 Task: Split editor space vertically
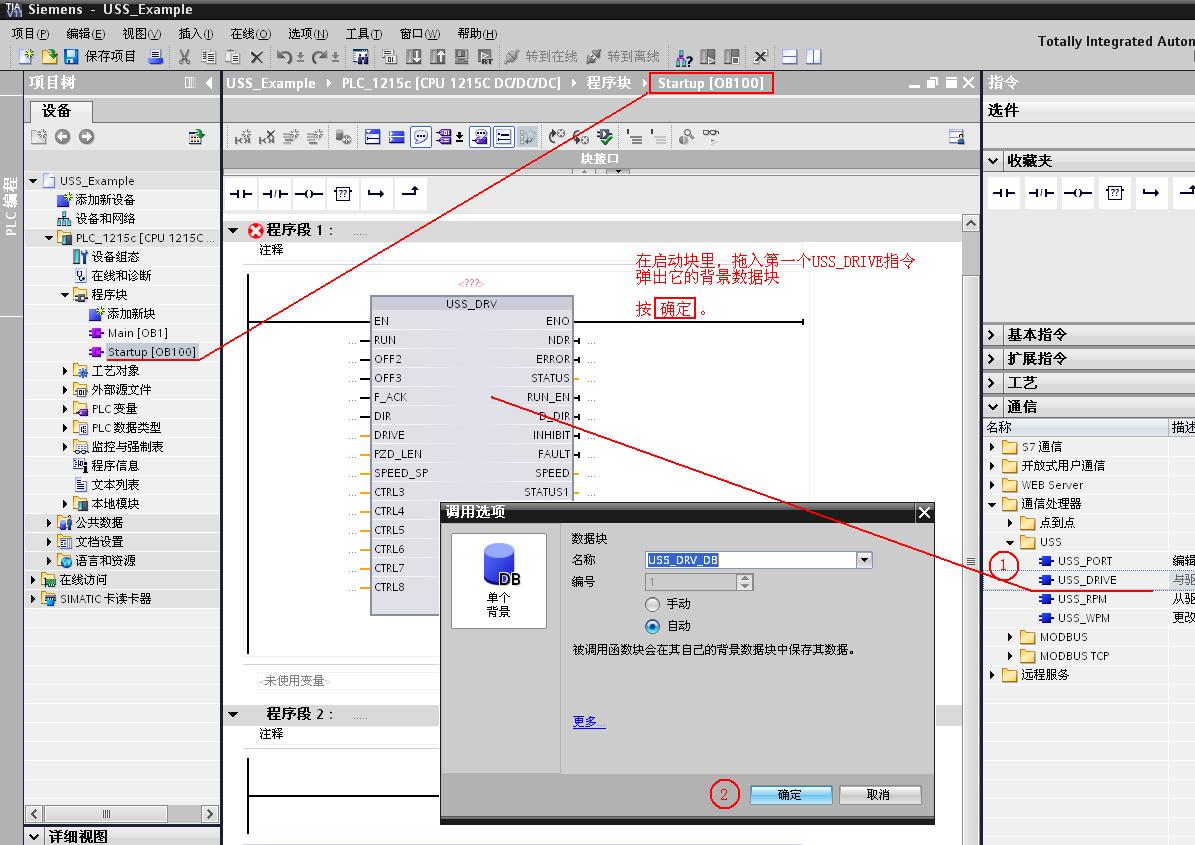pyautogui.click(x=814, y=56)
